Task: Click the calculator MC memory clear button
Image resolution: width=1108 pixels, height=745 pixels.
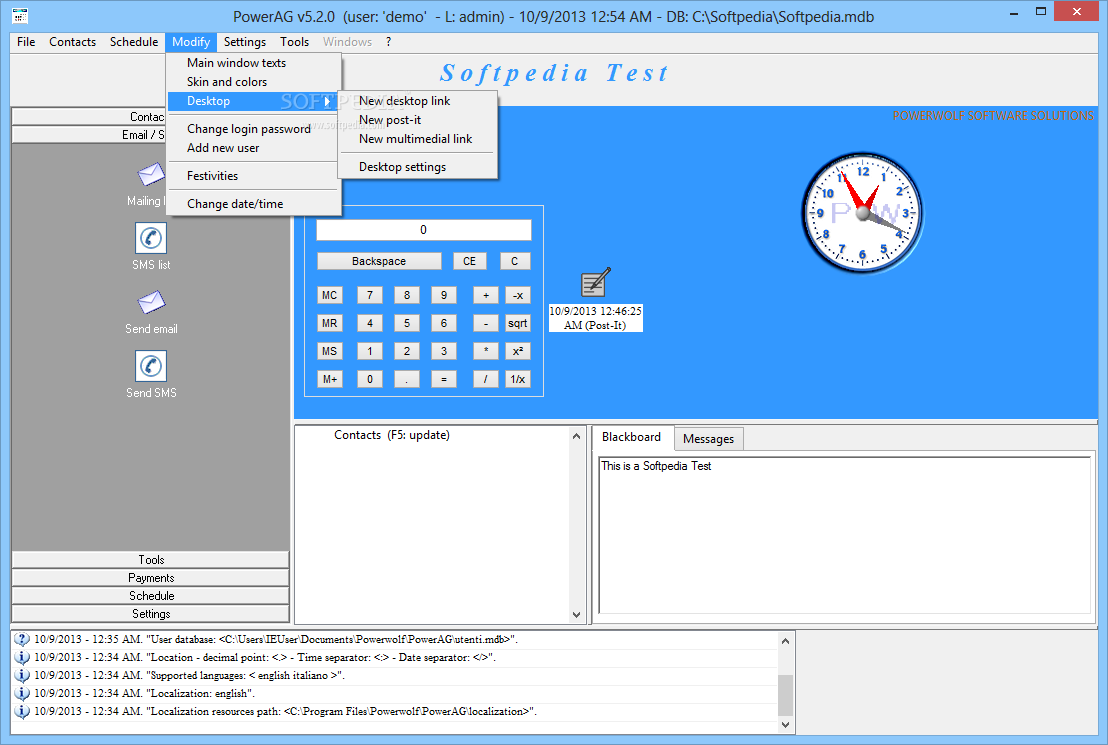Action: click(329, 295)
